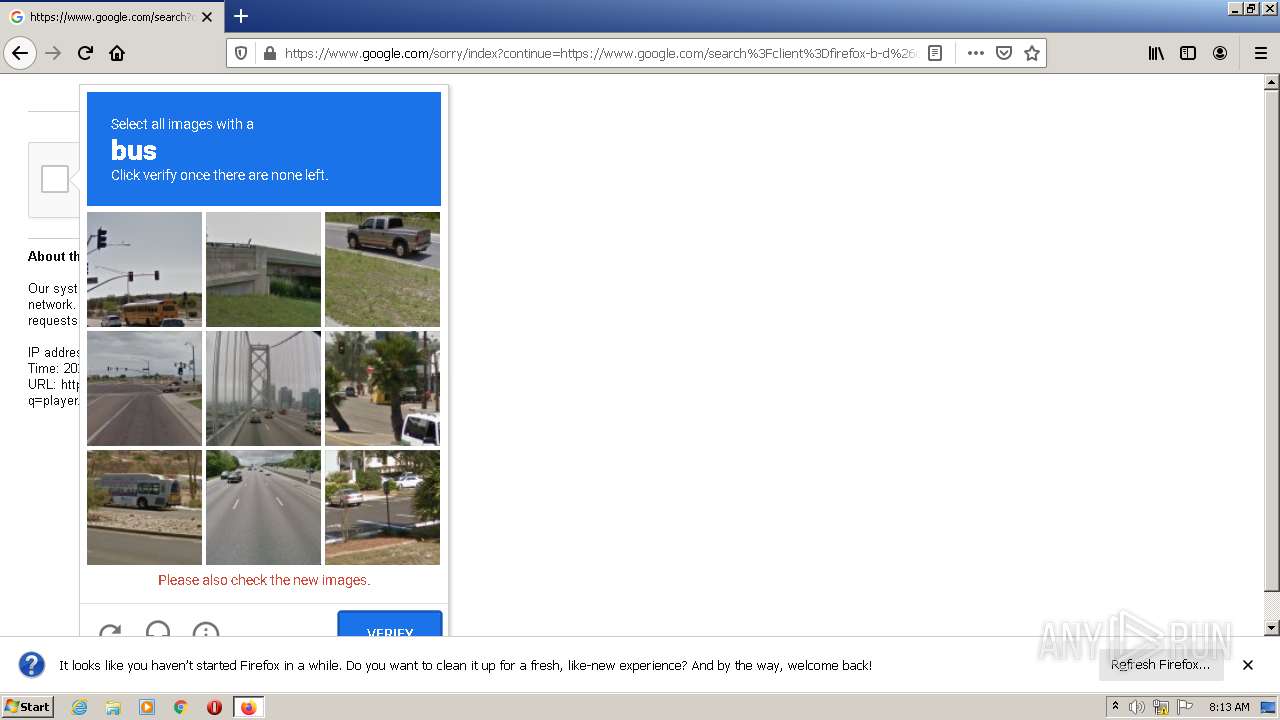Select the empty intersection image tile
This screenshot has width=1280, height=720.
tap(144, 388)
